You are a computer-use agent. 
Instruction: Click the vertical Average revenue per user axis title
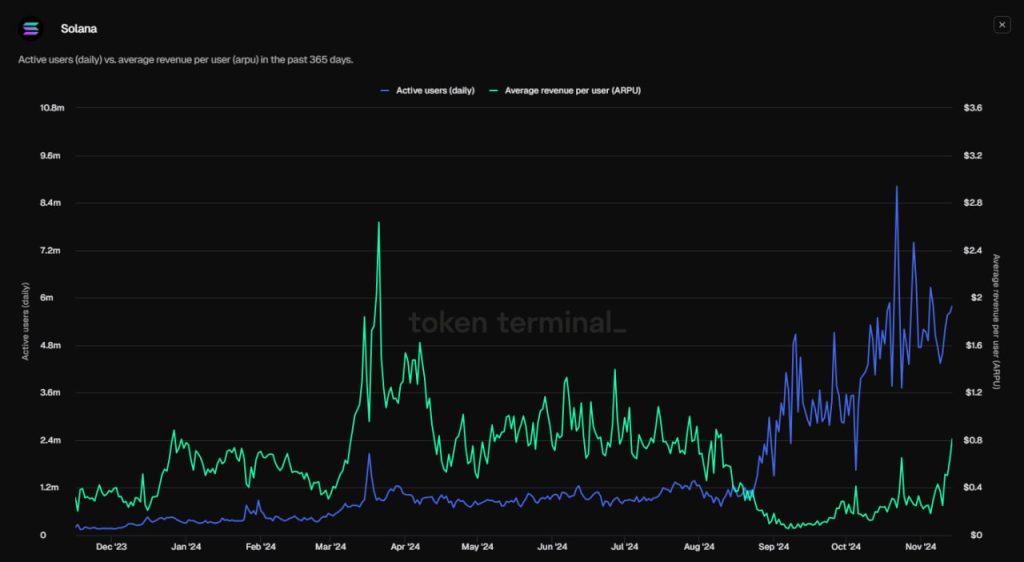pyautogui.click(x=996, y=322)
